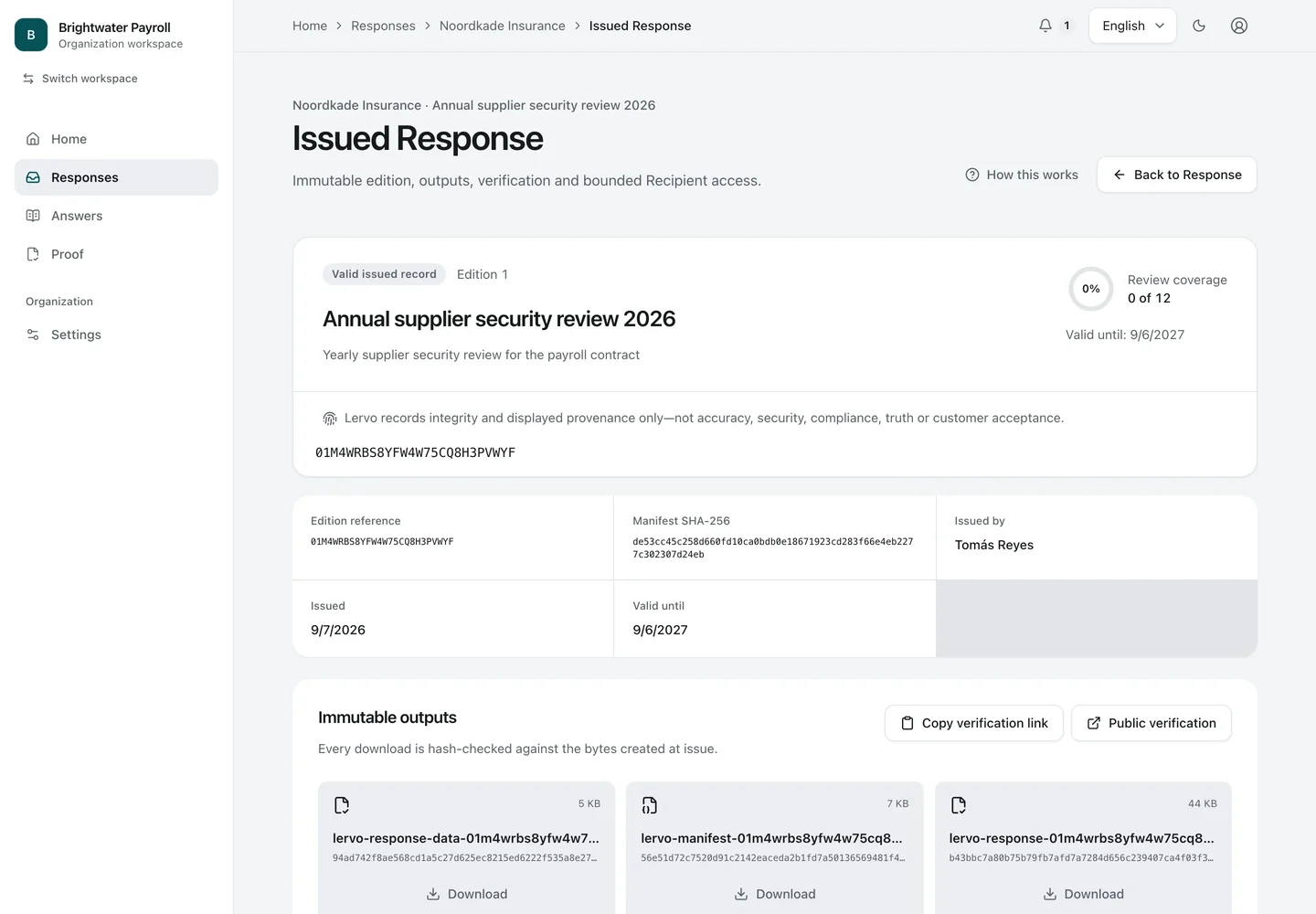
Task: Click the fingerprint icon beside Lervo disclaimer
Action: 330,419
